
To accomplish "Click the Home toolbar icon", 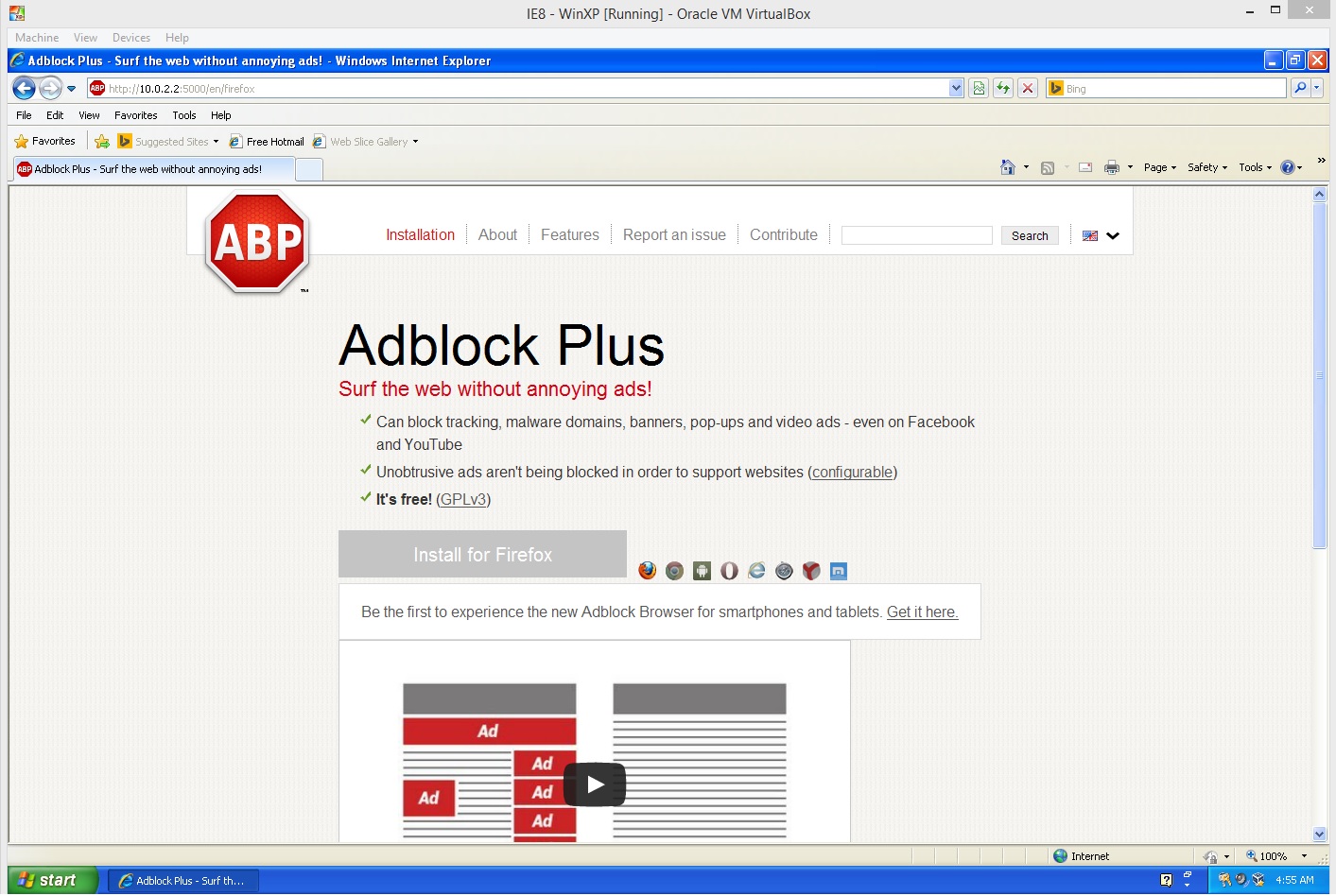I will pyautogui.click(x=1008, y=167).
